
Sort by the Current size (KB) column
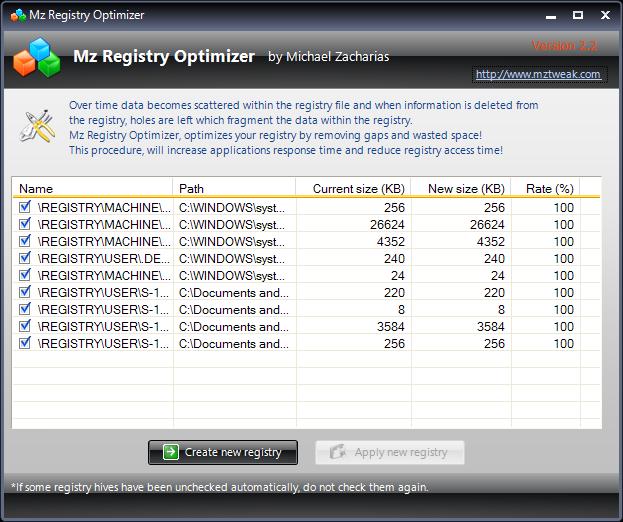(353, 188)
